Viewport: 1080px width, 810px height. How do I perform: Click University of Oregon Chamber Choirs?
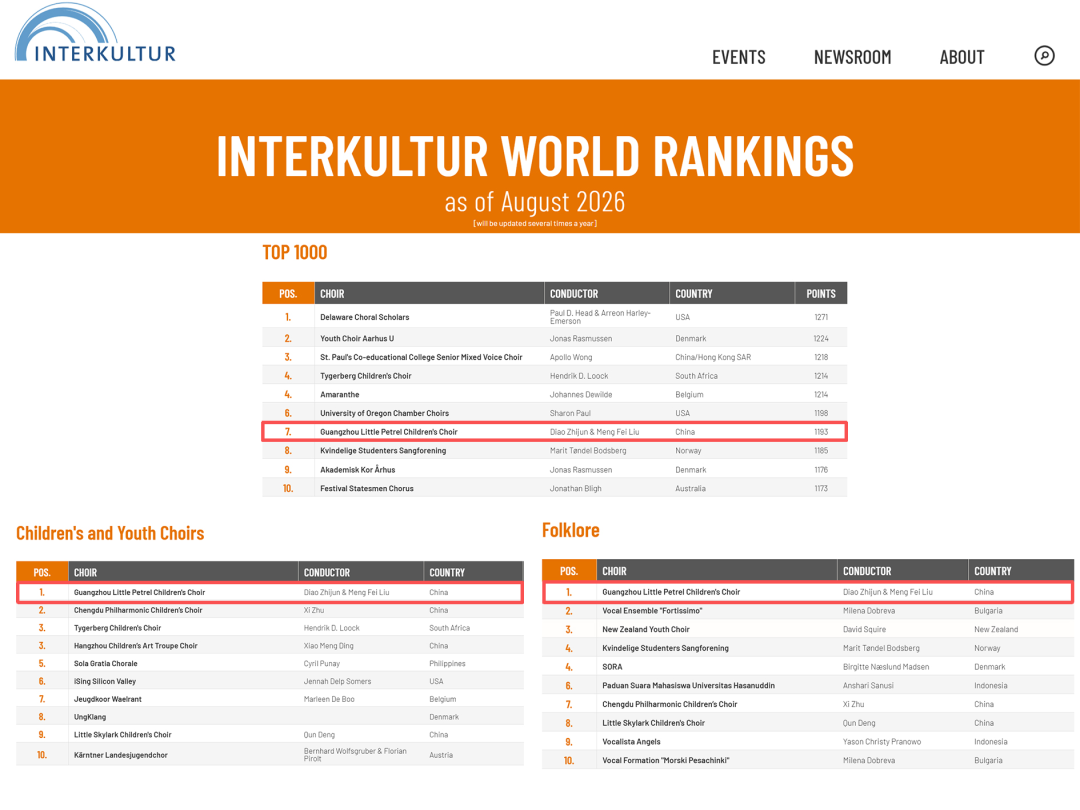click(384, 413)
